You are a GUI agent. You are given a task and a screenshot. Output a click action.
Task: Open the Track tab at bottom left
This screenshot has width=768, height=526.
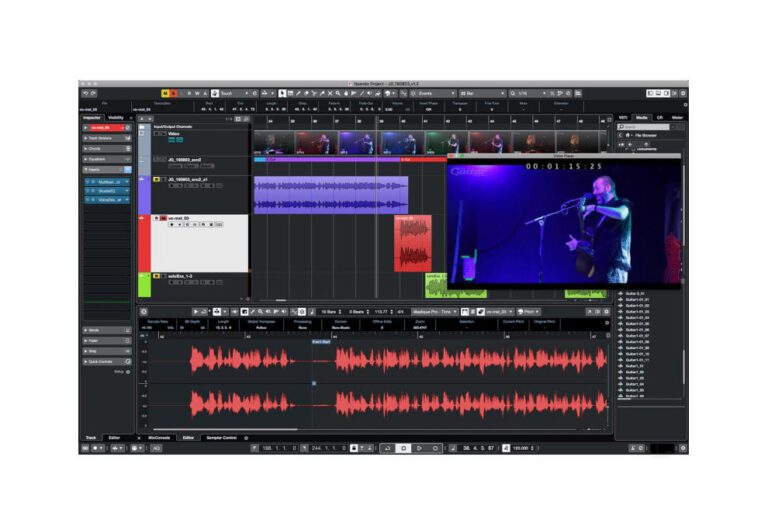tap(91, 438)
